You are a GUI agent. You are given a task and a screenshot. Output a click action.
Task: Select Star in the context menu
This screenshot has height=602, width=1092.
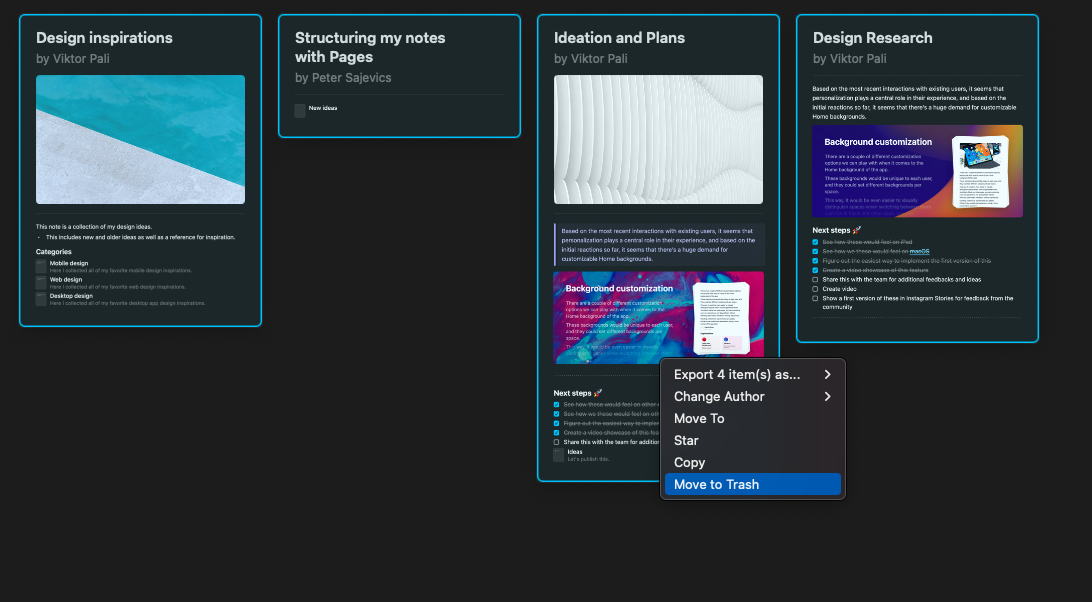coord(753,440)
